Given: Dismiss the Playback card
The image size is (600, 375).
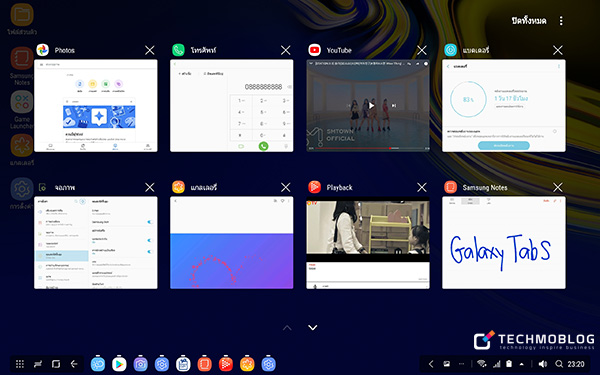Looking at the screenshot, I should click(x=422, y=187).
